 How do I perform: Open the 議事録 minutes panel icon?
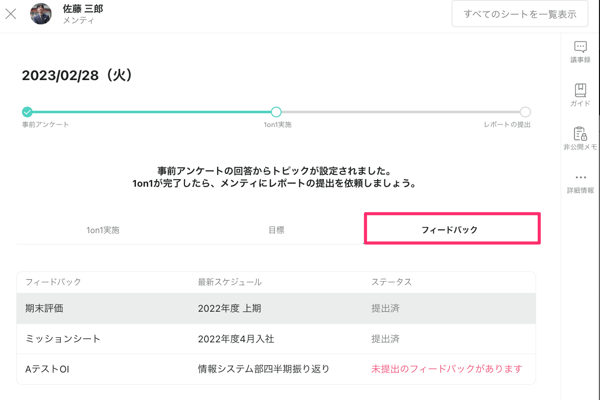coord(580,52)
